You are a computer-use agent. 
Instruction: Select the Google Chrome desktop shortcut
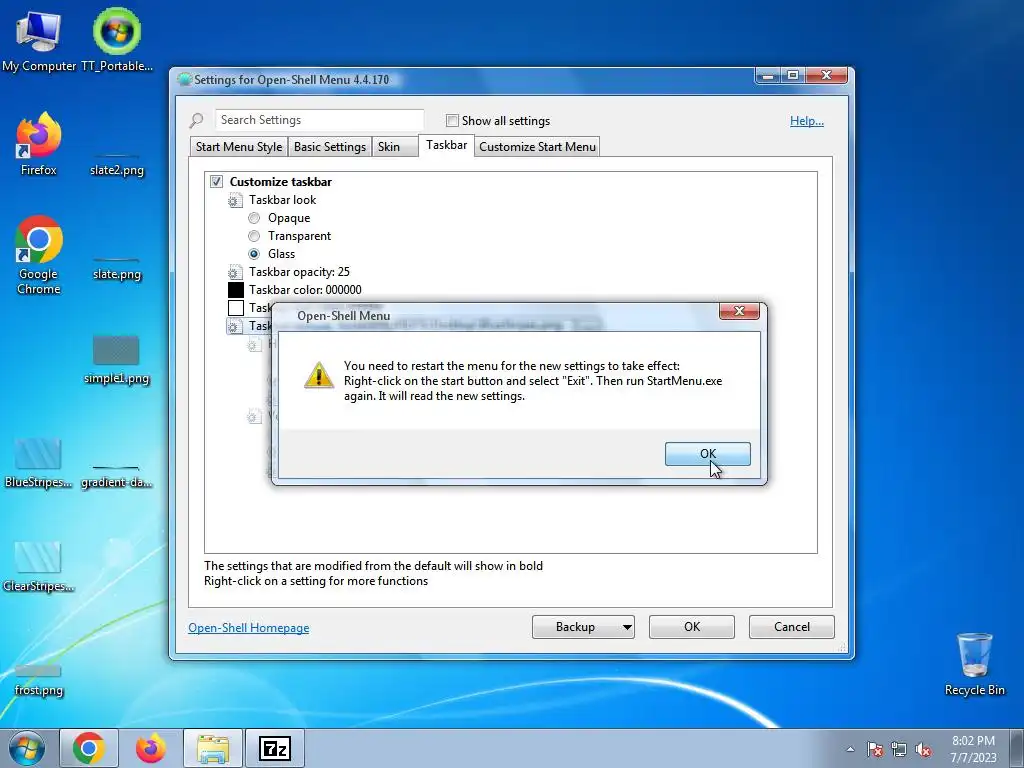[39, 255]
